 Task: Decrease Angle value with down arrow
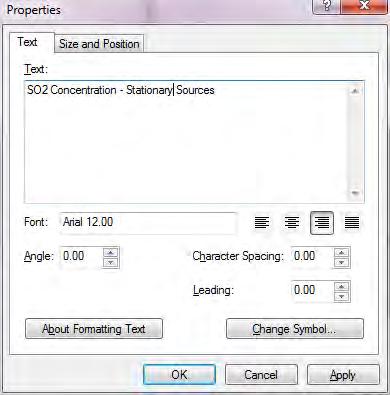pos(111,263)
